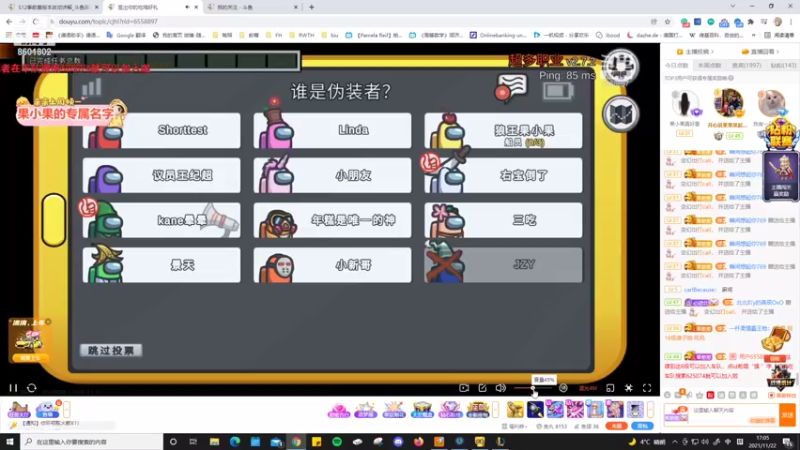800x450 pixels.
Task: Click the blue backpack button
Action: [642, 426]
